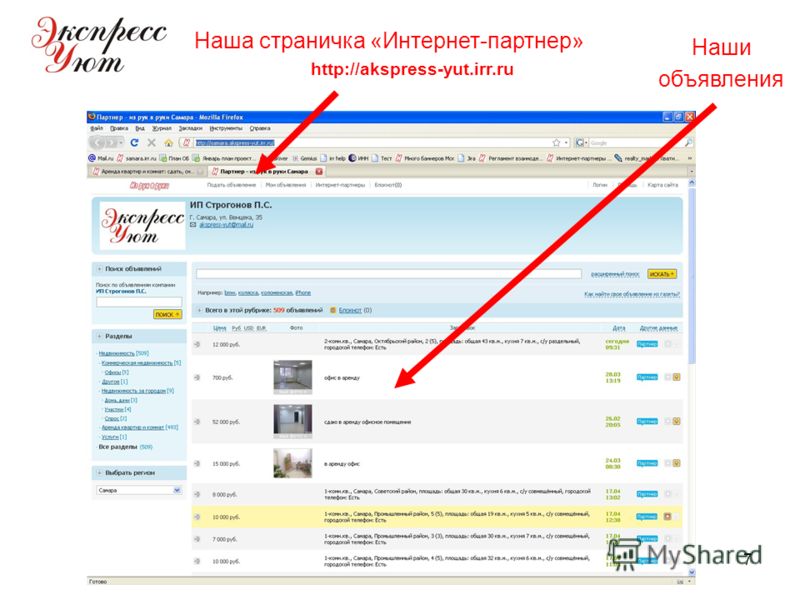Click the scrollbar down arrow of the page
The height and width of the screenshot is (600, 800).
(x=691, y=572)
